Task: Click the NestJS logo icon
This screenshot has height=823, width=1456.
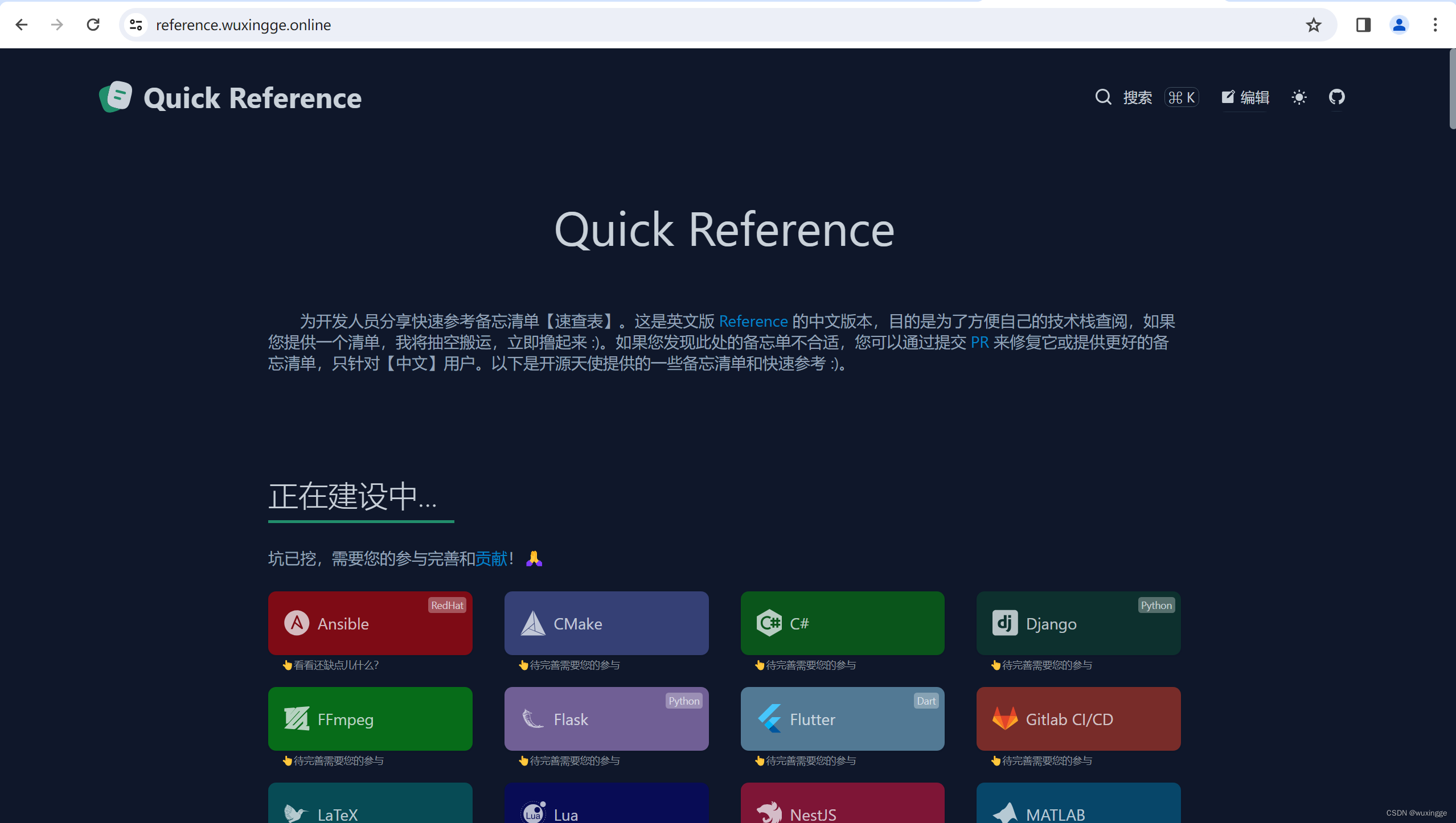Action: coord(769,813)
